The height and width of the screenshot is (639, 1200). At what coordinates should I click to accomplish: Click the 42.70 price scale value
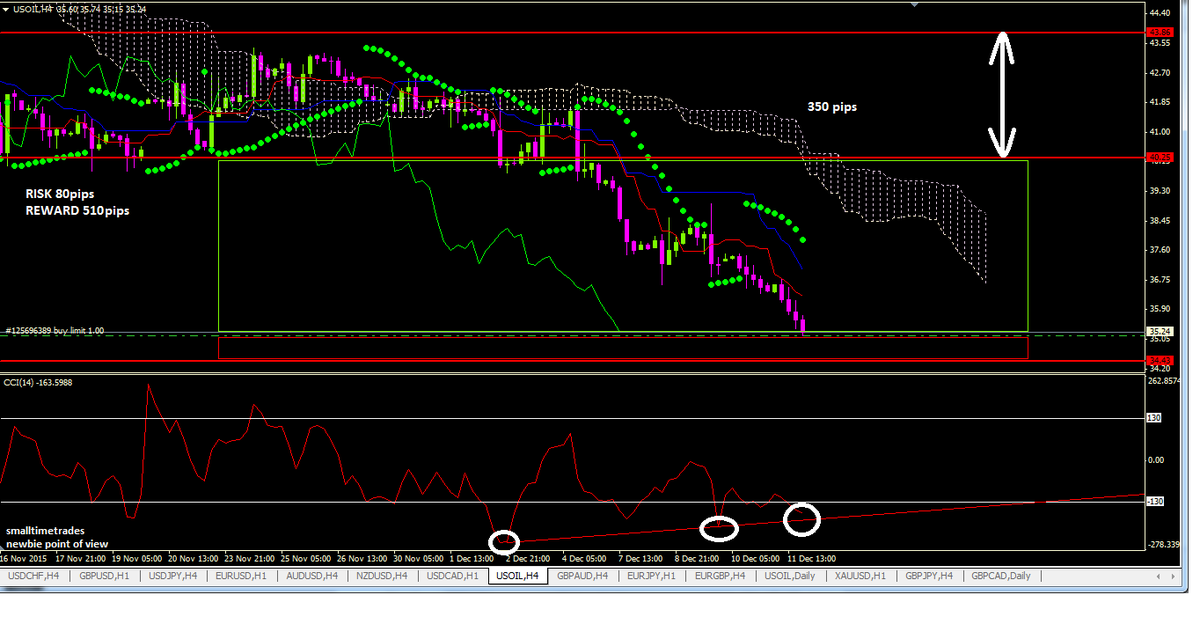1160,73
